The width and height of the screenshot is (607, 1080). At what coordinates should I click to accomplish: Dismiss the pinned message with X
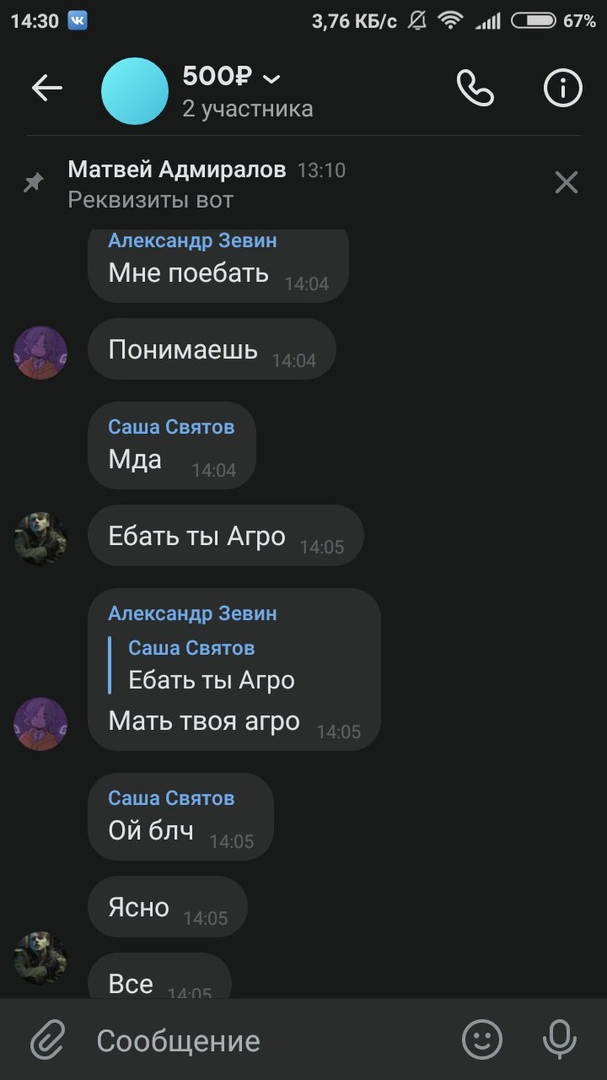[x=566, y=183]
